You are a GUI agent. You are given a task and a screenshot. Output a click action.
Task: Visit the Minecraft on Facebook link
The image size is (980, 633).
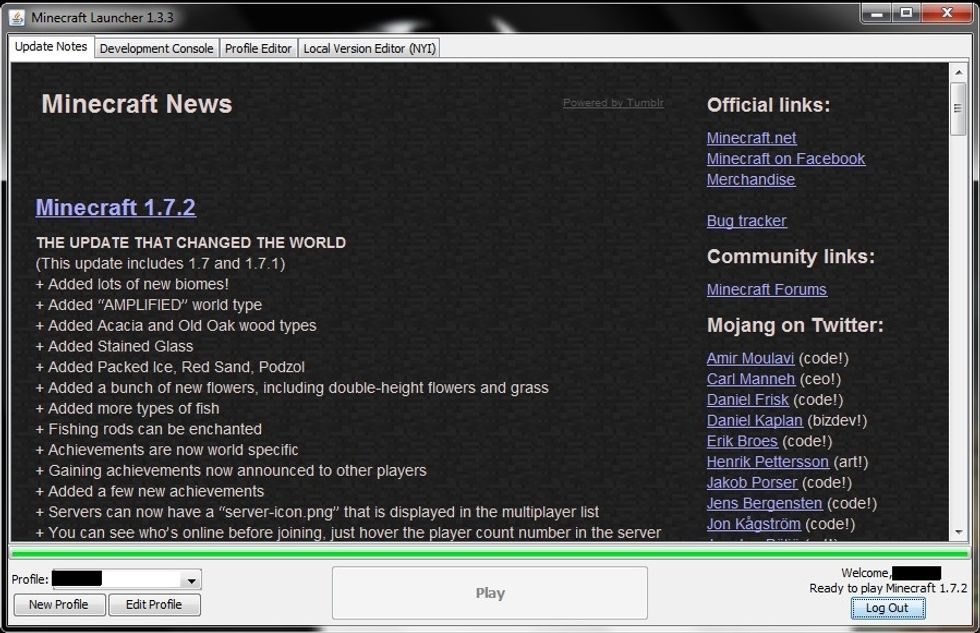click(x=785, y=159)
